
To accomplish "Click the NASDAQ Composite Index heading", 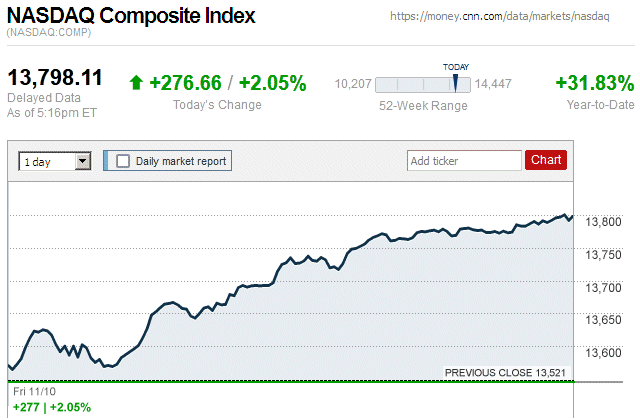I will tap(131, 16).
